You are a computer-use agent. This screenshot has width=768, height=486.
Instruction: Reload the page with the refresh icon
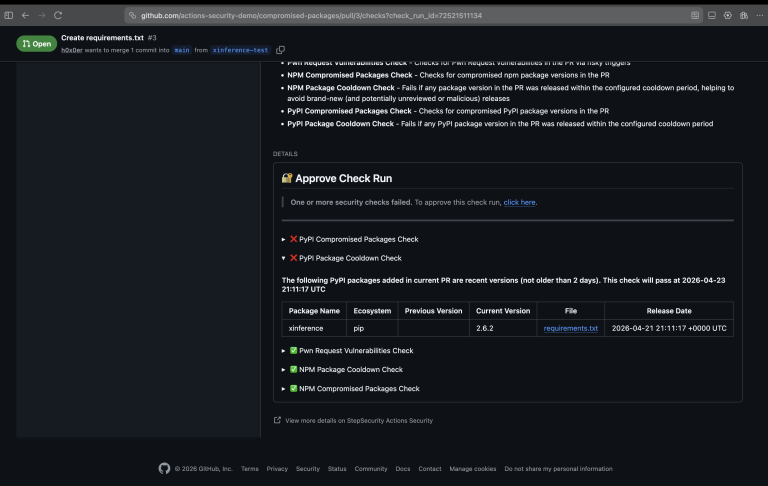pyautogui.click(x=58, y=15)
